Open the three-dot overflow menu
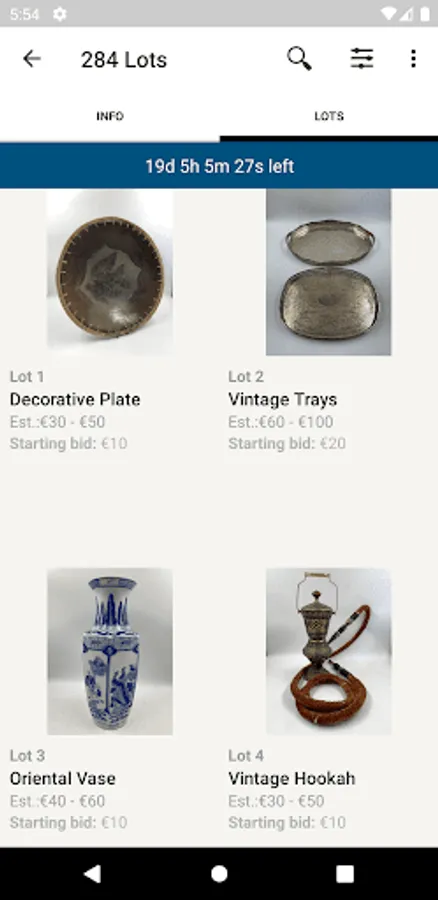Image resolution: width=438 pixels, height=900 pixels. tap(413, 59)
